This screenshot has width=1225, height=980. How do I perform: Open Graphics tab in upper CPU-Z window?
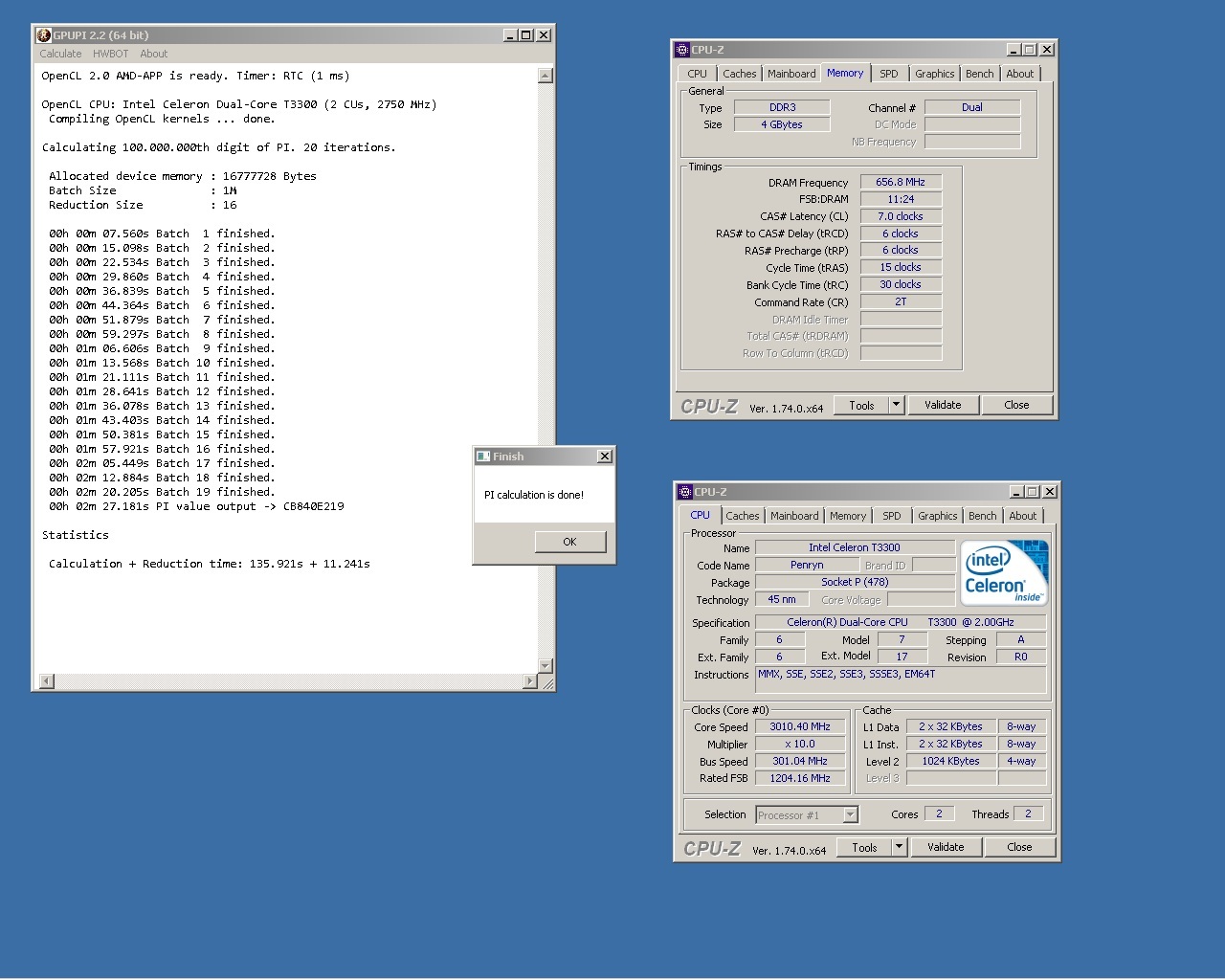point(934,74)
